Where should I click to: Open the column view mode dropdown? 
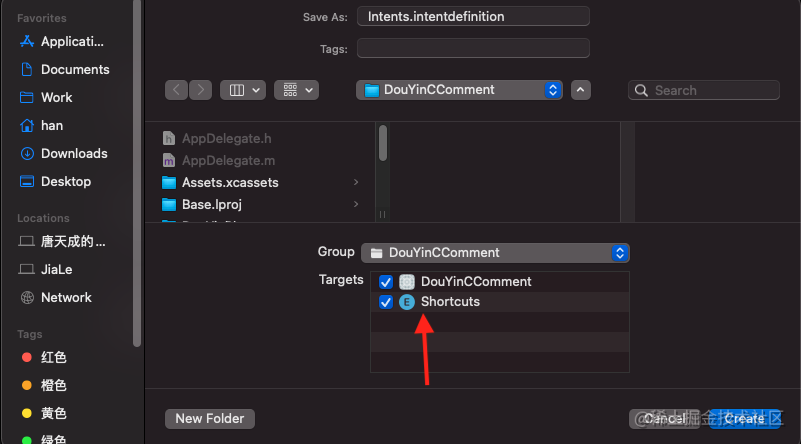(x=243, y=90)
